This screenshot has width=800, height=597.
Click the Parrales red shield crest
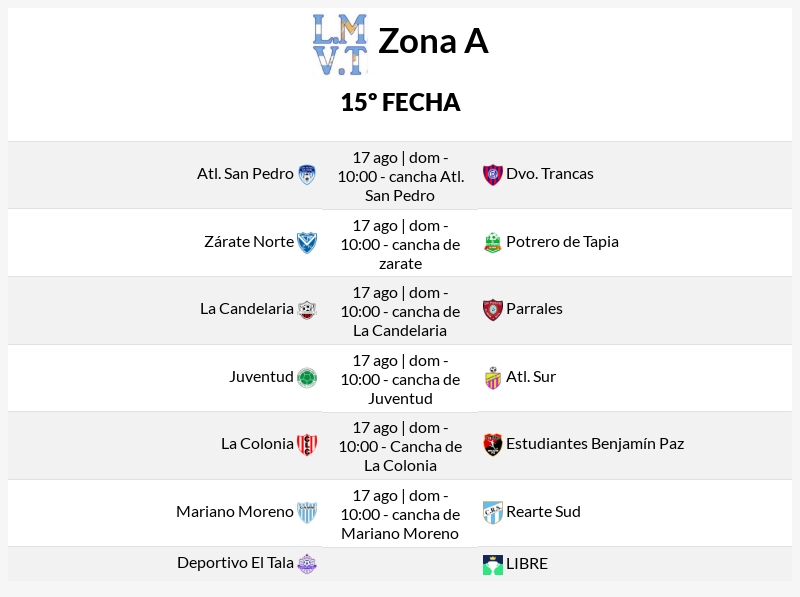point(492,310)
